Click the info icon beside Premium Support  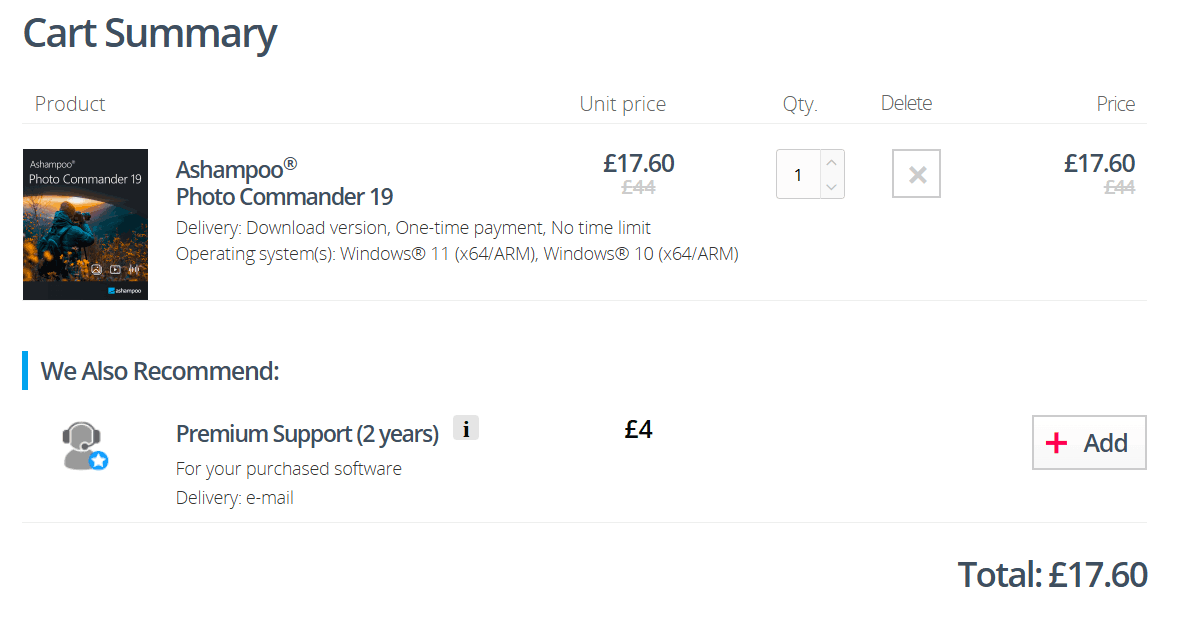(x=466, y=429)
